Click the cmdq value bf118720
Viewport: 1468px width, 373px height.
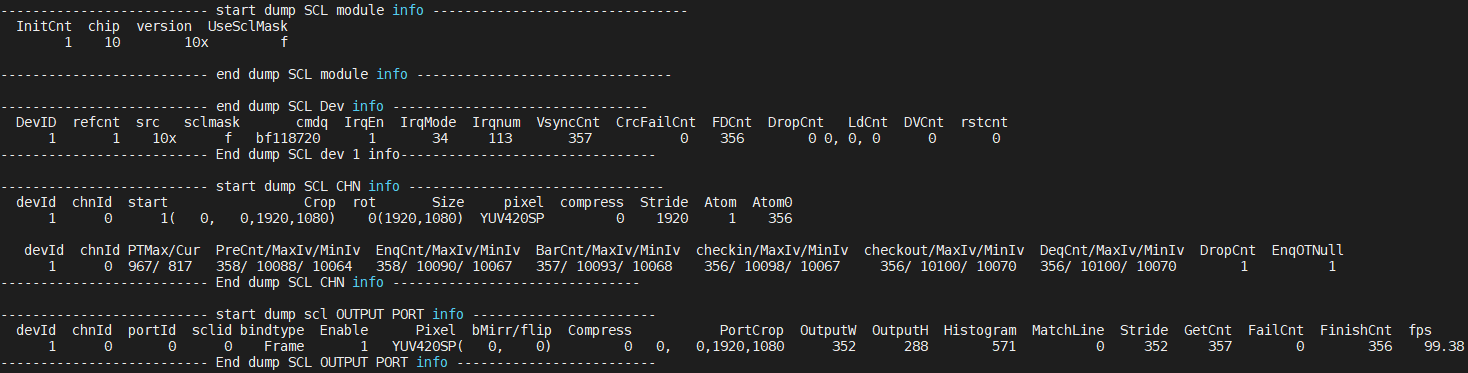pos(288,138)
